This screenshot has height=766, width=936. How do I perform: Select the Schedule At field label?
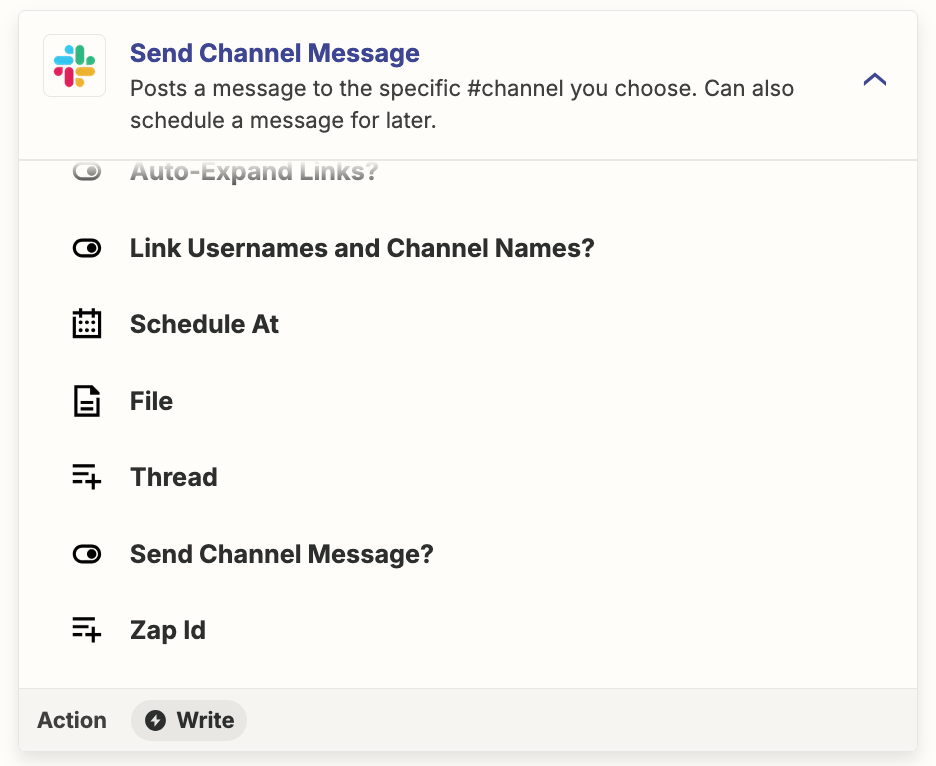(x=204, y=324)
